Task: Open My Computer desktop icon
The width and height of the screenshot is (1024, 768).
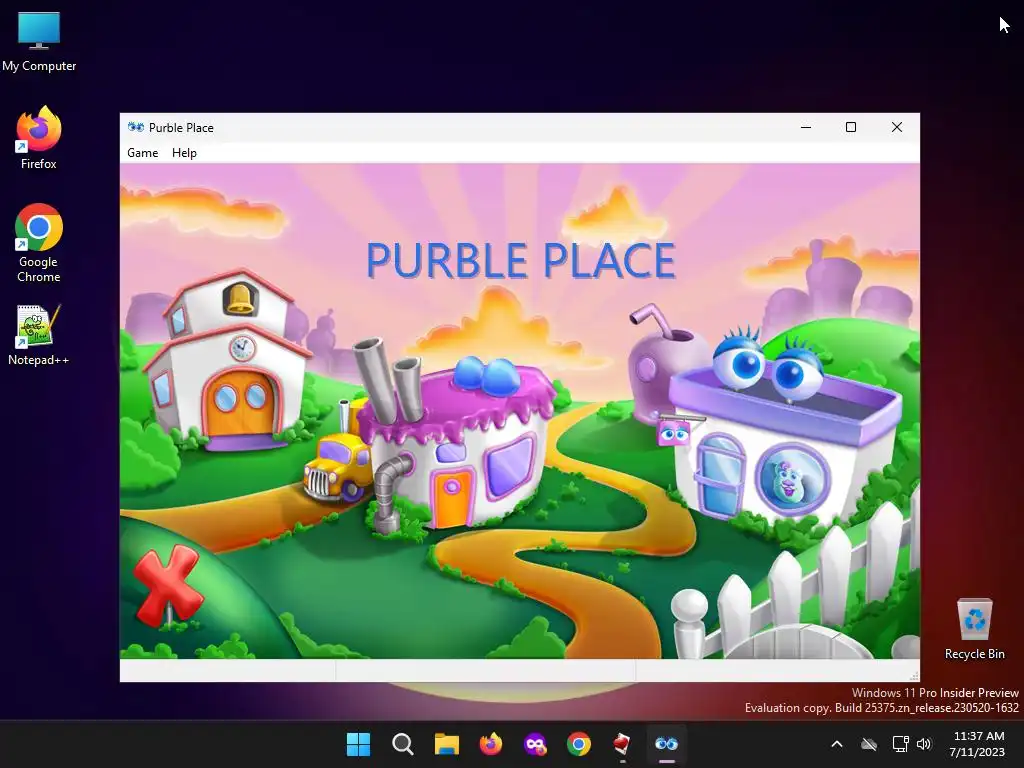Action: click(39, 42)
